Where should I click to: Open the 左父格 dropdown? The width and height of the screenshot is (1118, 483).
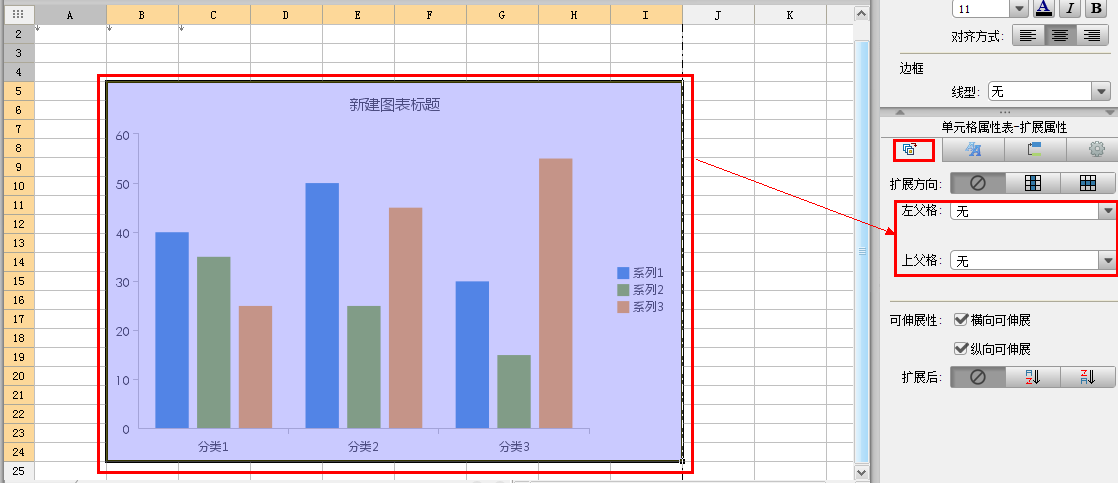tap(1106, 211)
